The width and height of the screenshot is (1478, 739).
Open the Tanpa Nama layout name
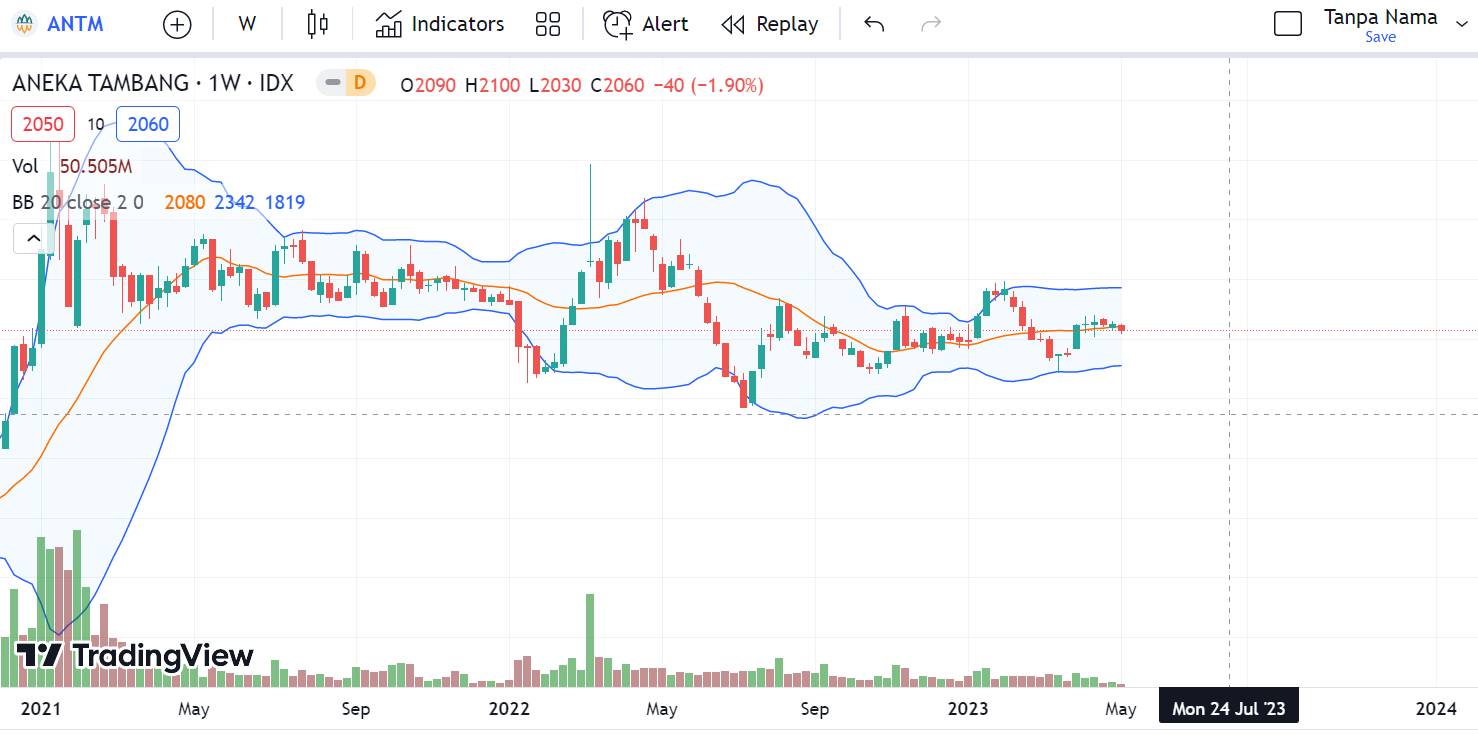[x=1381, y=17]
